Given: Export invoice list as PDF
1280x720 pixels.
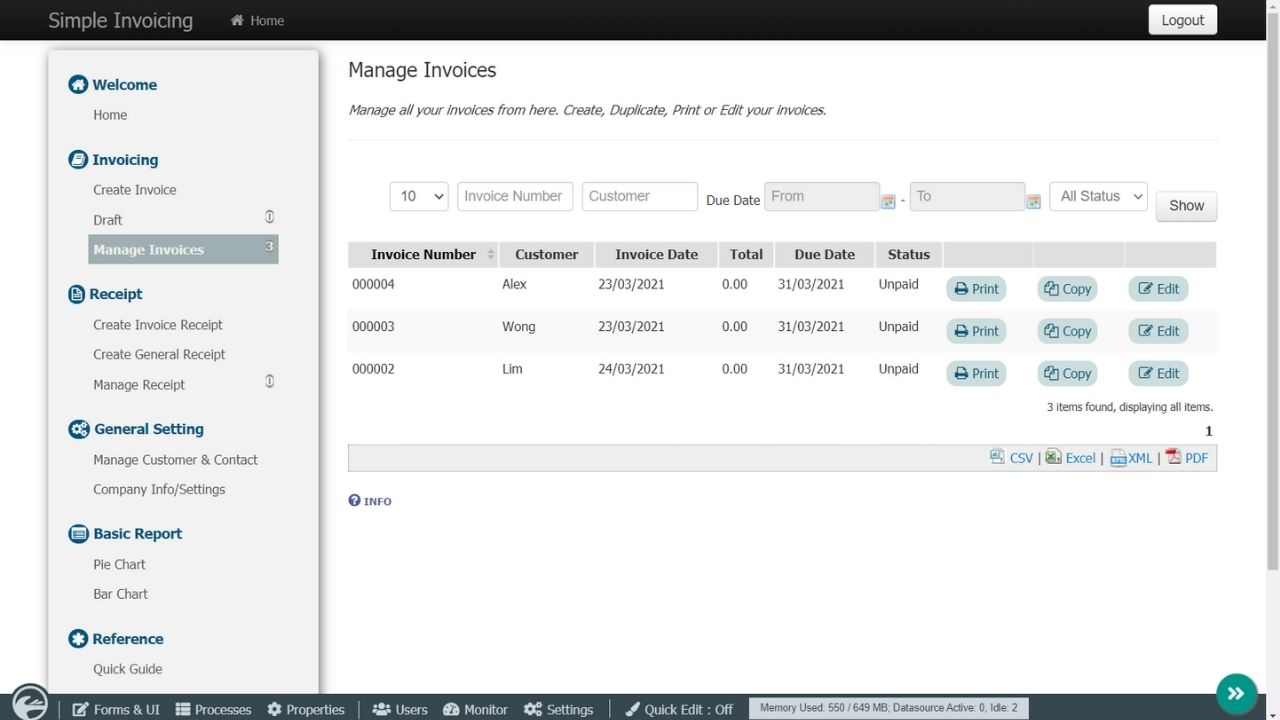Looking at the screenshot, I should (x=1187, y=458).
